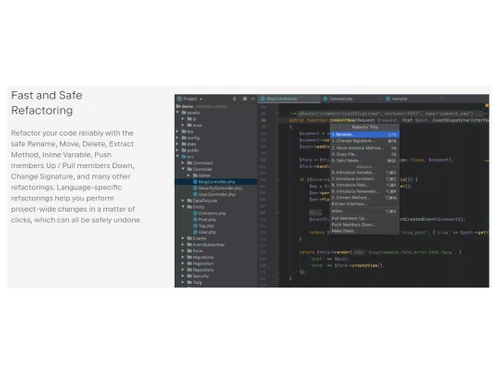
Task: Select the Pagination folder
Action: coord(203,264)
